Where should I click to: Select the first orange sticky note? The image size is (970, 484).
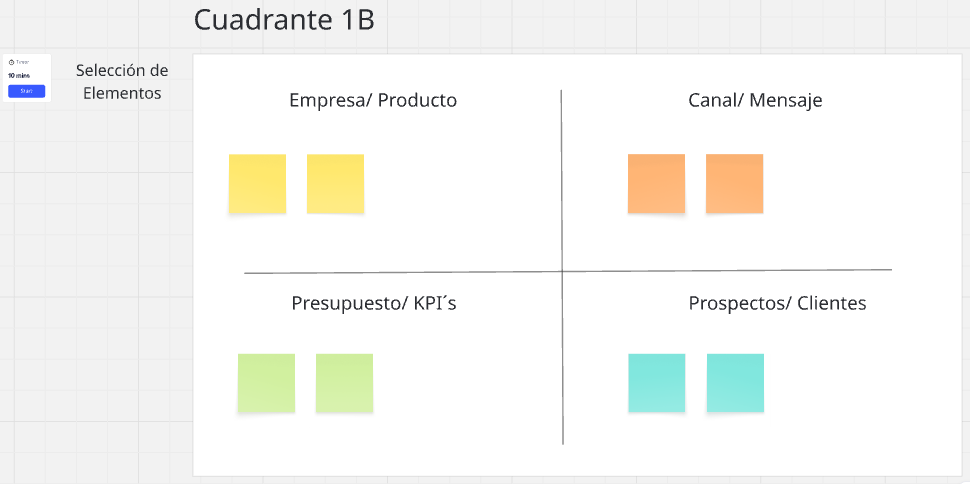[656, 183]
